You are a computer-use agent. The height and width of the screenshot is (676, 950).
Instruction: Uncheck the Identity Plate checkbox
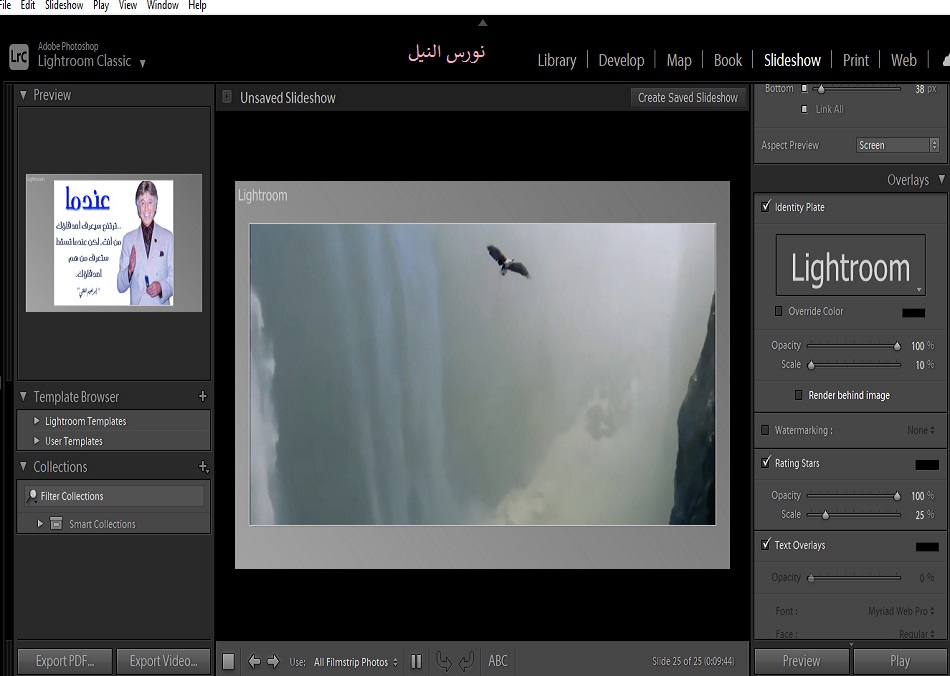point(766,207)
